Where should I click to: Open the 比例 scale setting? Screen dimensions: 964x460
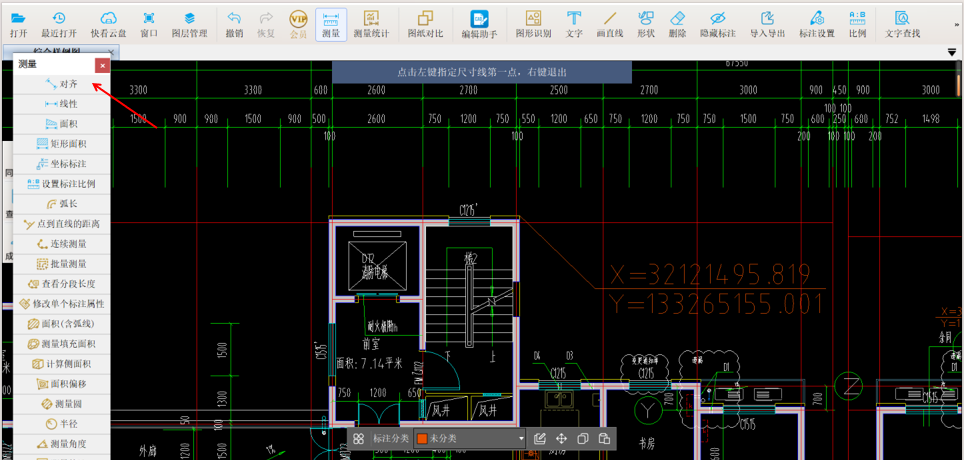[x=857, y=25]
